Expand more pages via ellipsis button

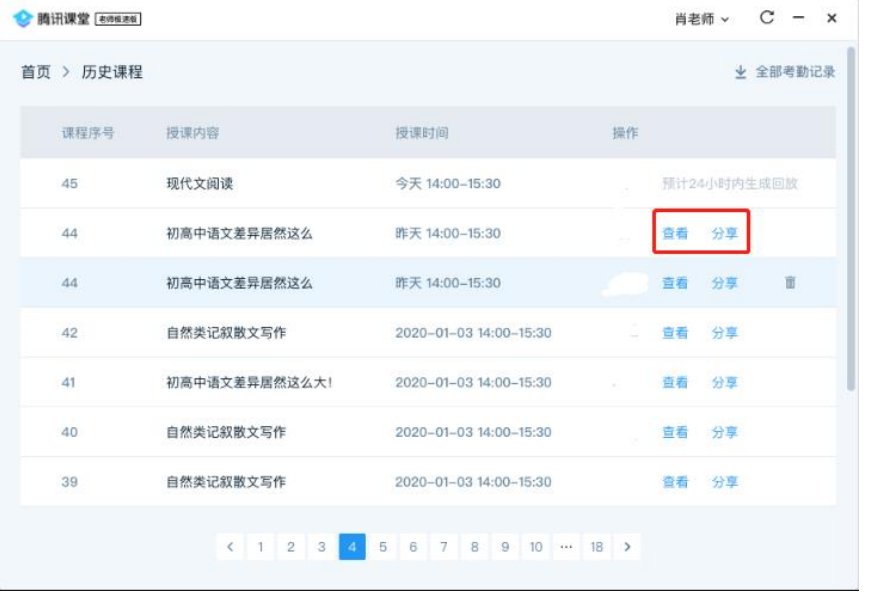tap(566, 547)
